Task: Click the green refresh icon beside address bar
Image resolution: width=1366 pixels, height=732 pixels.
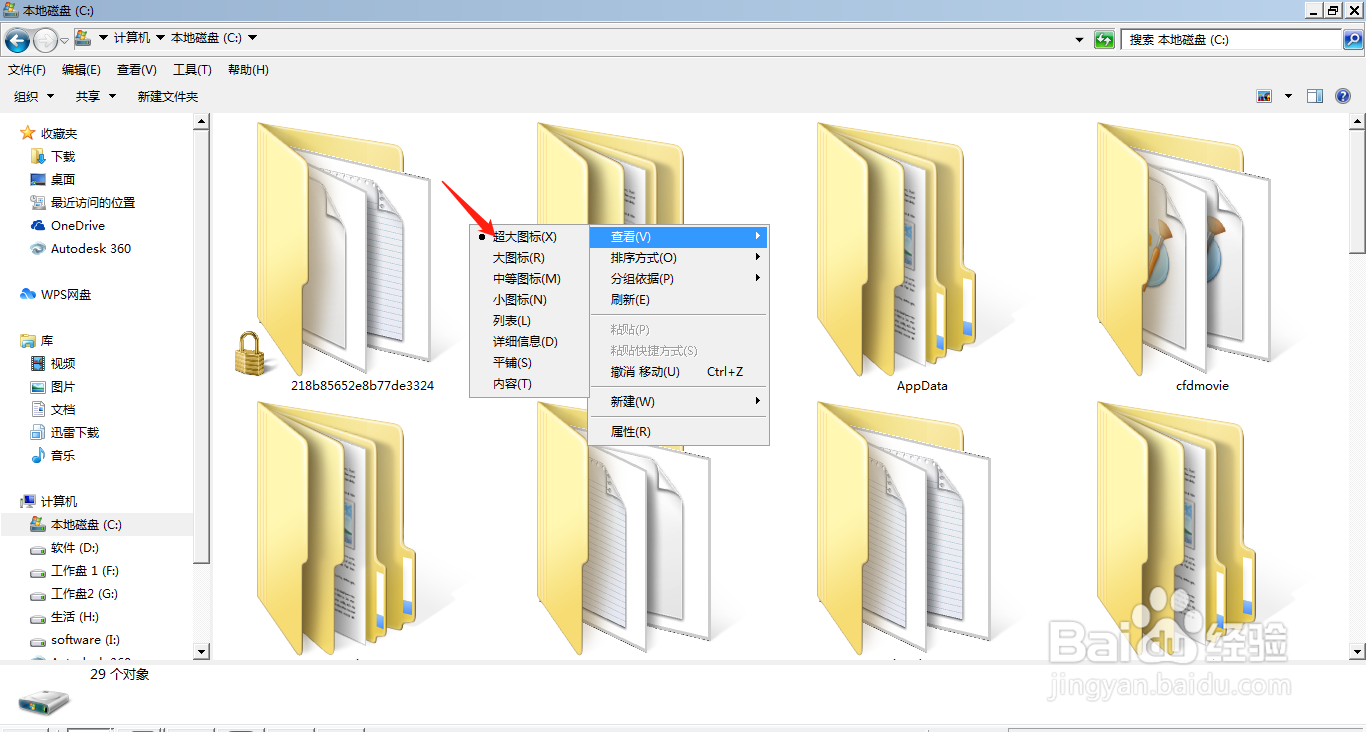Action: tap(1104, 40)
